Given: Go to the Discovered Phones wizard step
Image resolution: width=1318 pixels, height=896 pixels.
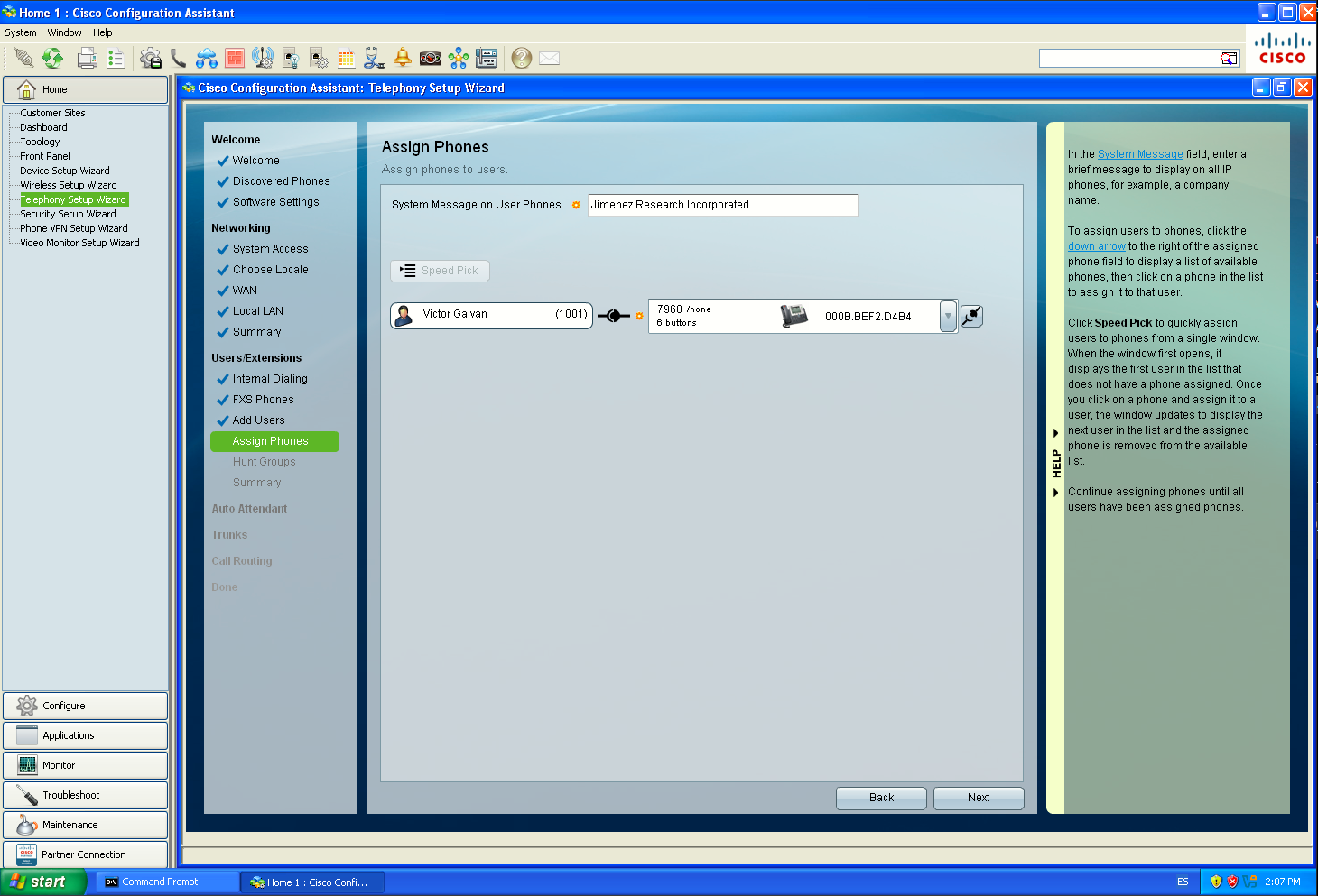Looking at the screenshot, I should [x=281, y=181].
